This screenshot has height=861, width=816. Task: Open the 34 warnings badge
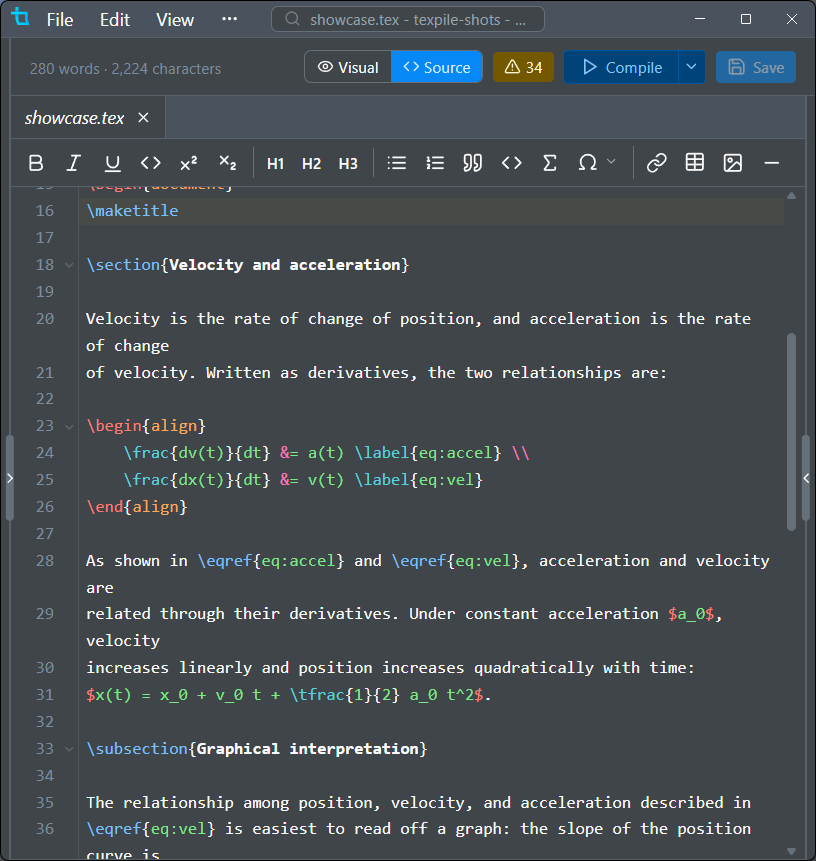tap(523, 68)
